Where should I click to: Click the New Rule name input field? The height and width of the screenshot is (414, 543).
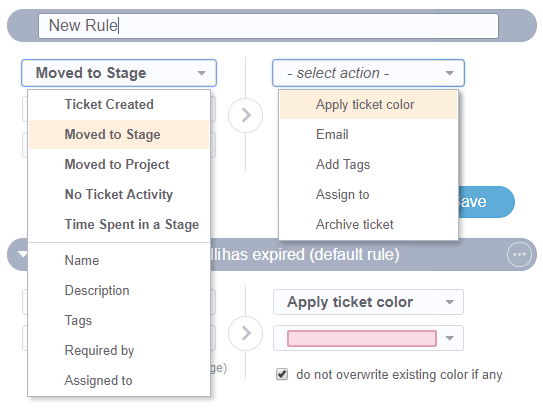pos(268,26)
